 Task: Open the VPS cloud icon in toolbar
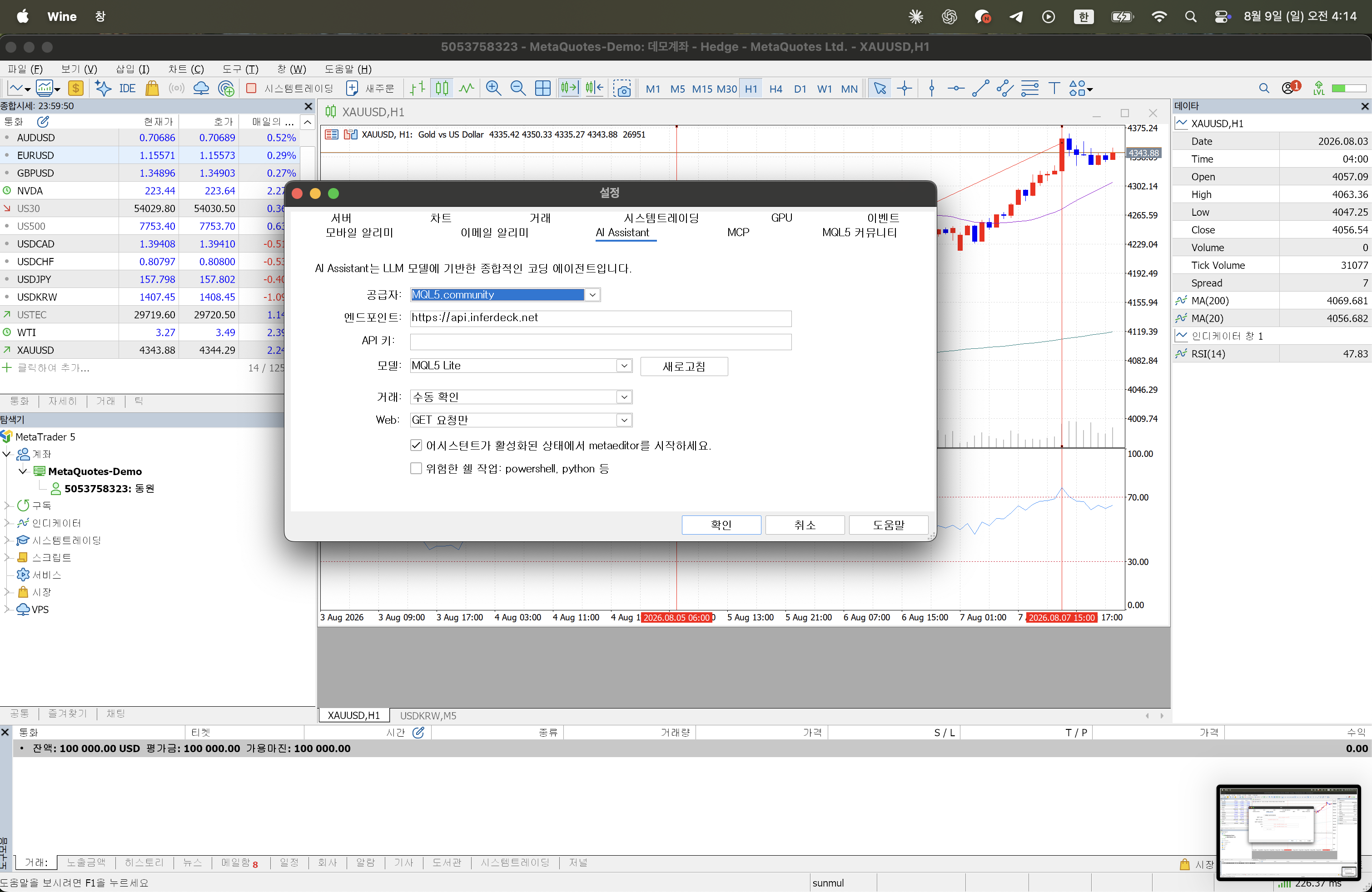point(201,89)
